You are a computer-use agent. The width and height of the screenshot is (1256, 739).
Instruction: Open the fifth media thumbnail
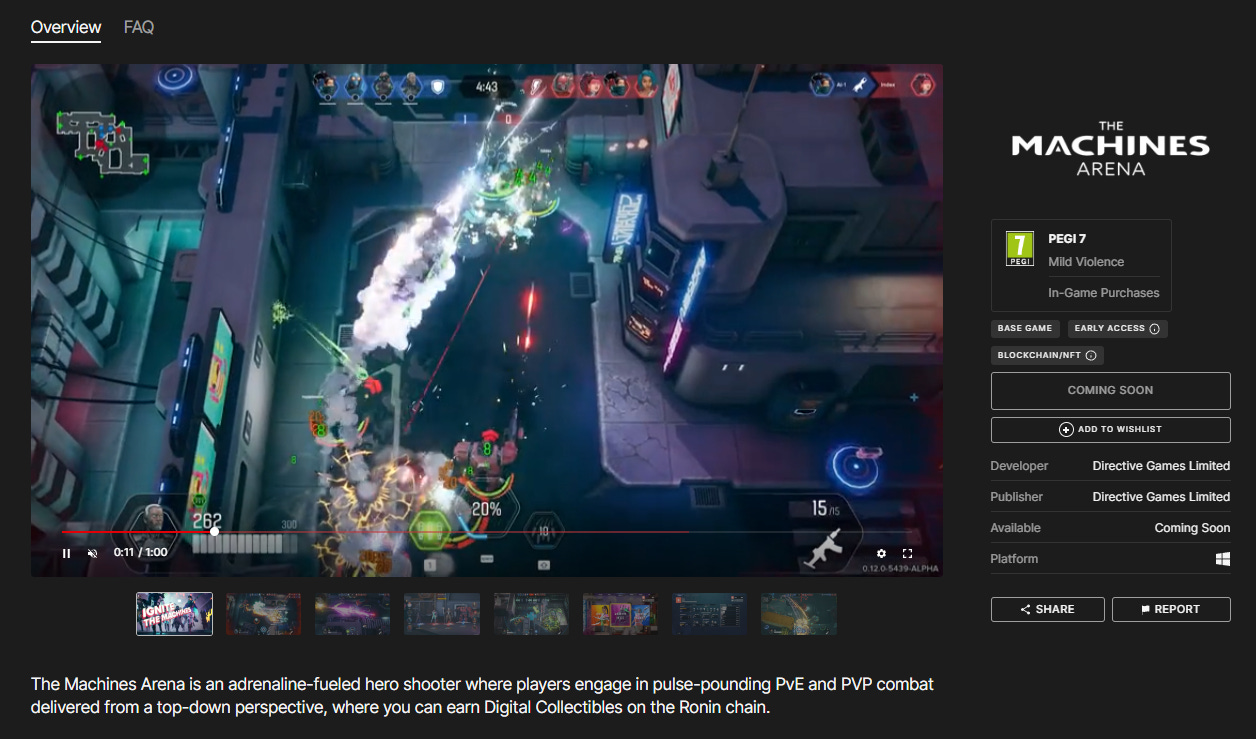tap(531, 614)
